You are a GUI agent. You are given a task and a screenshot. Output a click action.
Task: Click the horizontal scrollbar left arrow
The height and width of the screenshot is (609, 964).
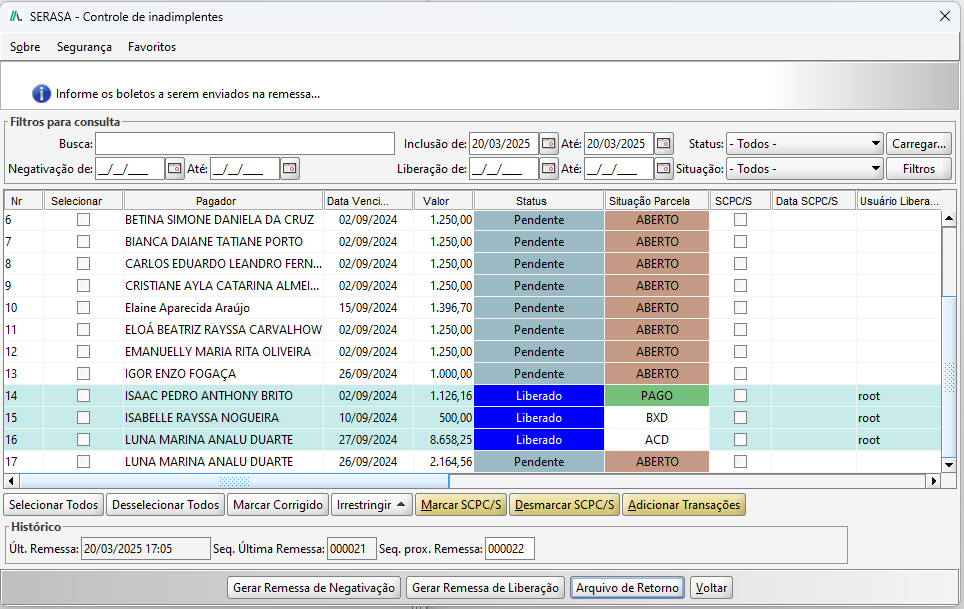point(11,481)
